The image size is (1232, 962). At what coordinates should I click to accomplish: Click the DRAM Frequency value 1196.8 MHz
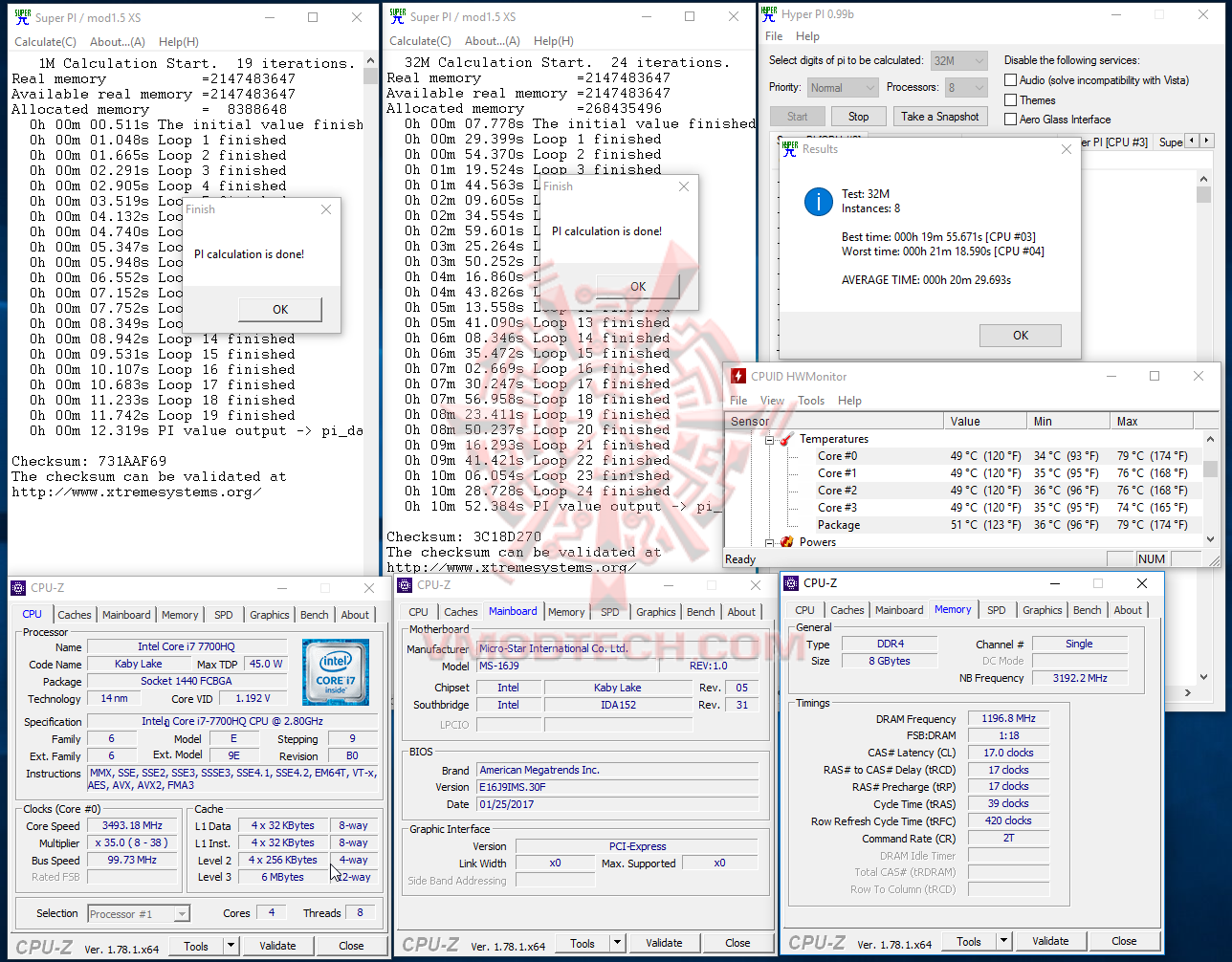(x=1008, y=719)
